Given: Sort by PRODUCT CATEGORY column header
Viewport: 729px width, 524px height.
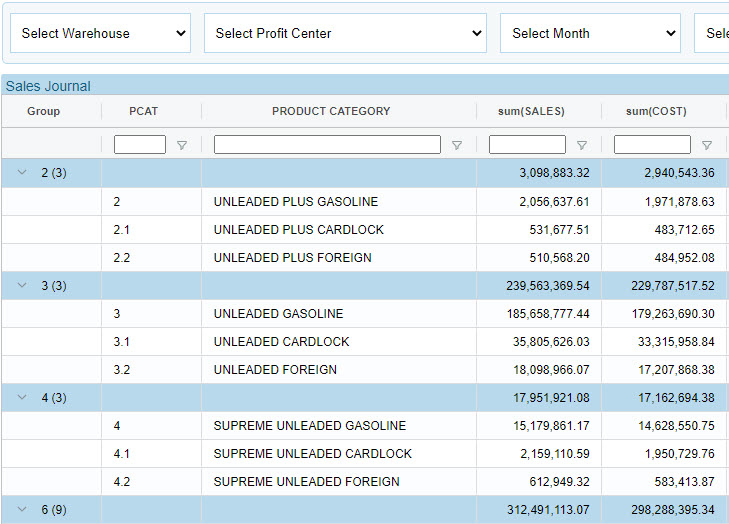Looking at the screenshot, I should click(x=331, y=111).
